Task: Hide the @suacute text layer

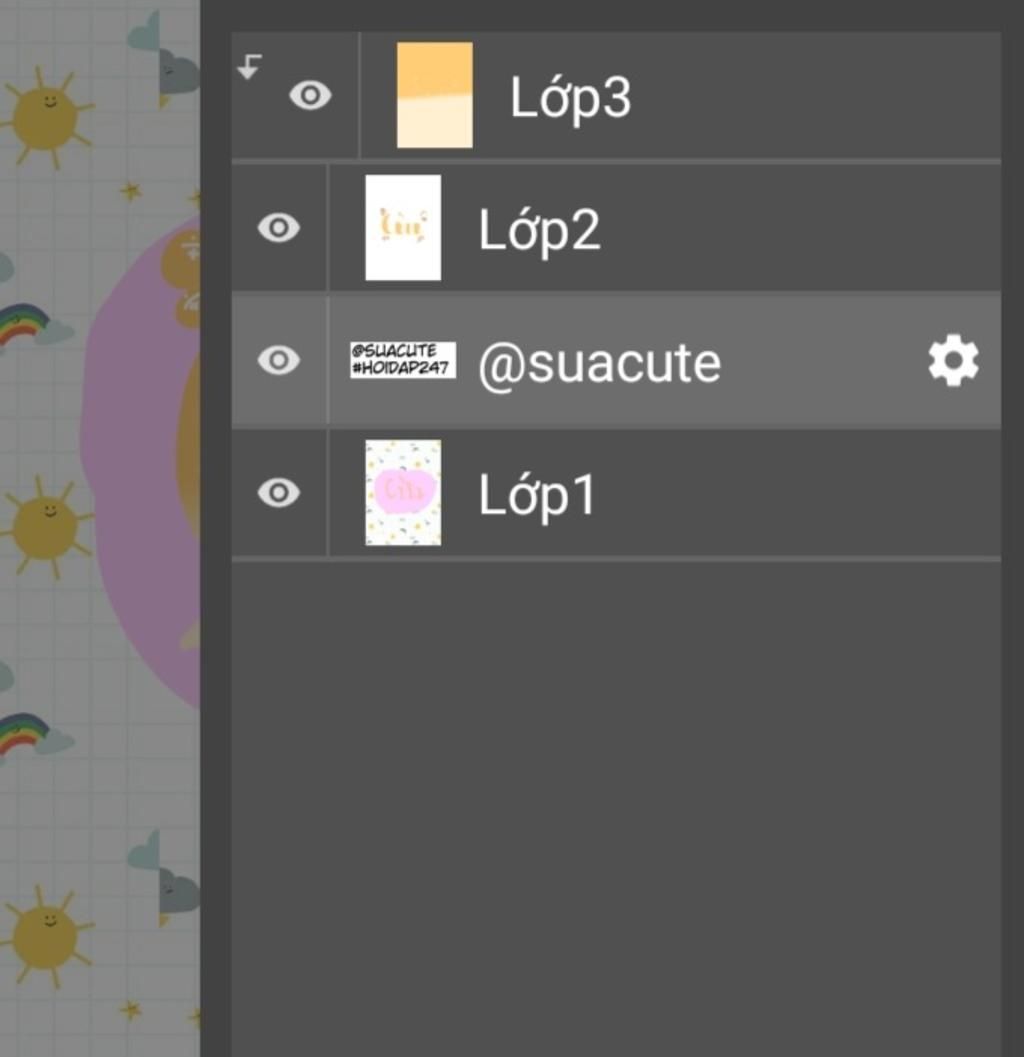Action: 279,360
